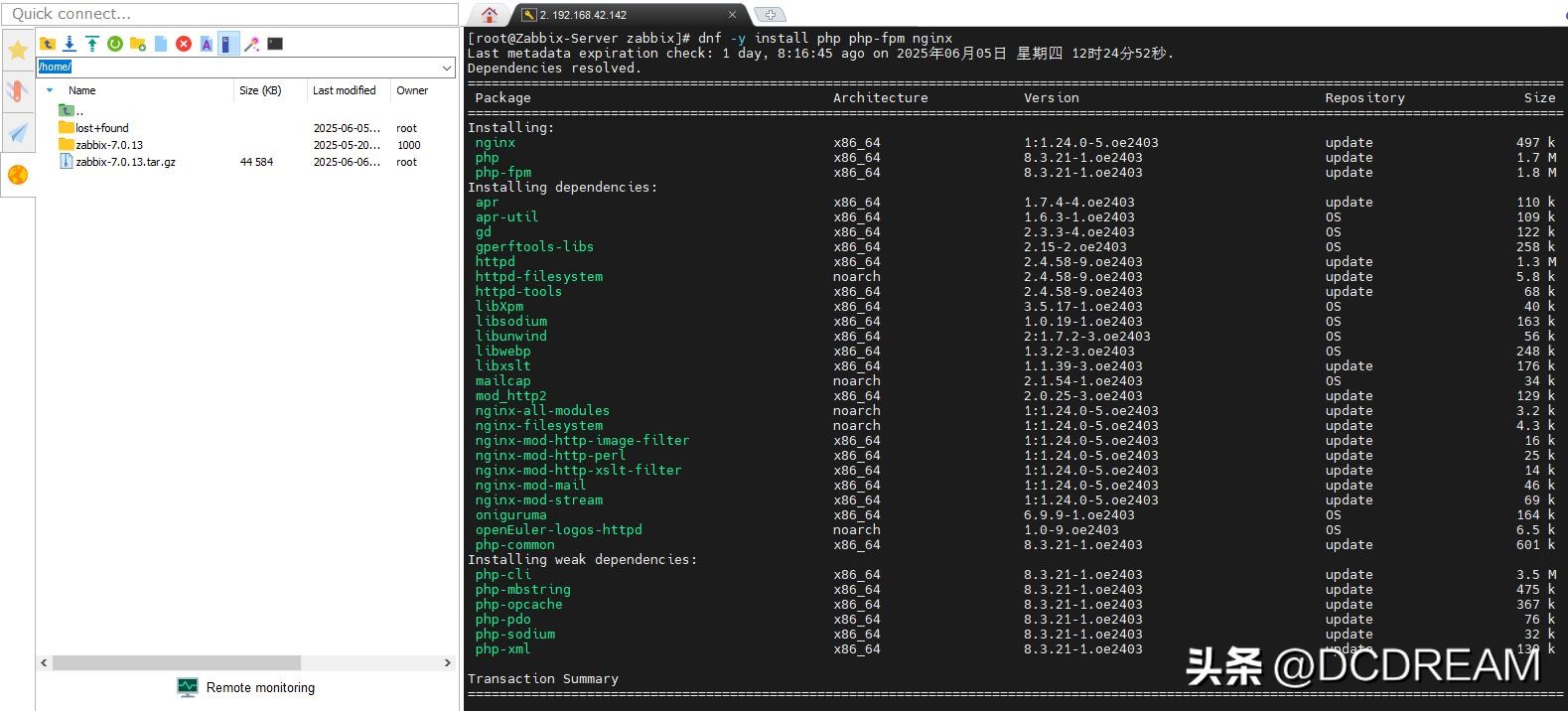Open the Home tab
Image resolution: width=1568 pixels, height=711 pixels.
coord(489,15)
